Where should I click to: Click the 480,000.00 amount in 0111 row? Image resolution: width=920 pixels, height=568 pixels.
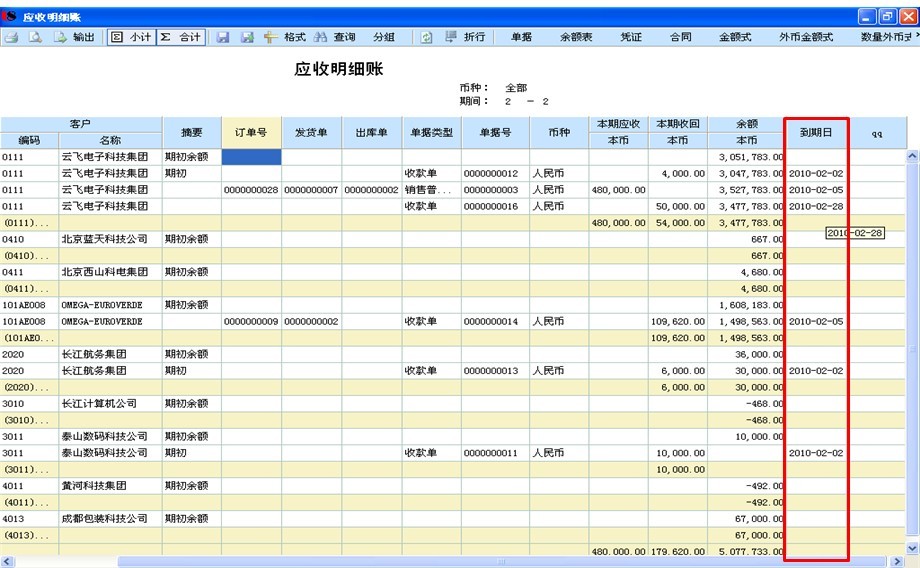pos(618,190)
